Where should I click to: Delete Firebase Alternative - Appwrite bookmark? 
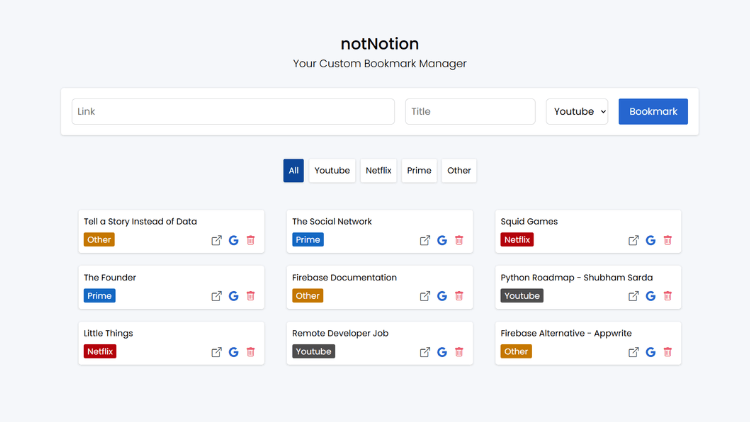668,352
